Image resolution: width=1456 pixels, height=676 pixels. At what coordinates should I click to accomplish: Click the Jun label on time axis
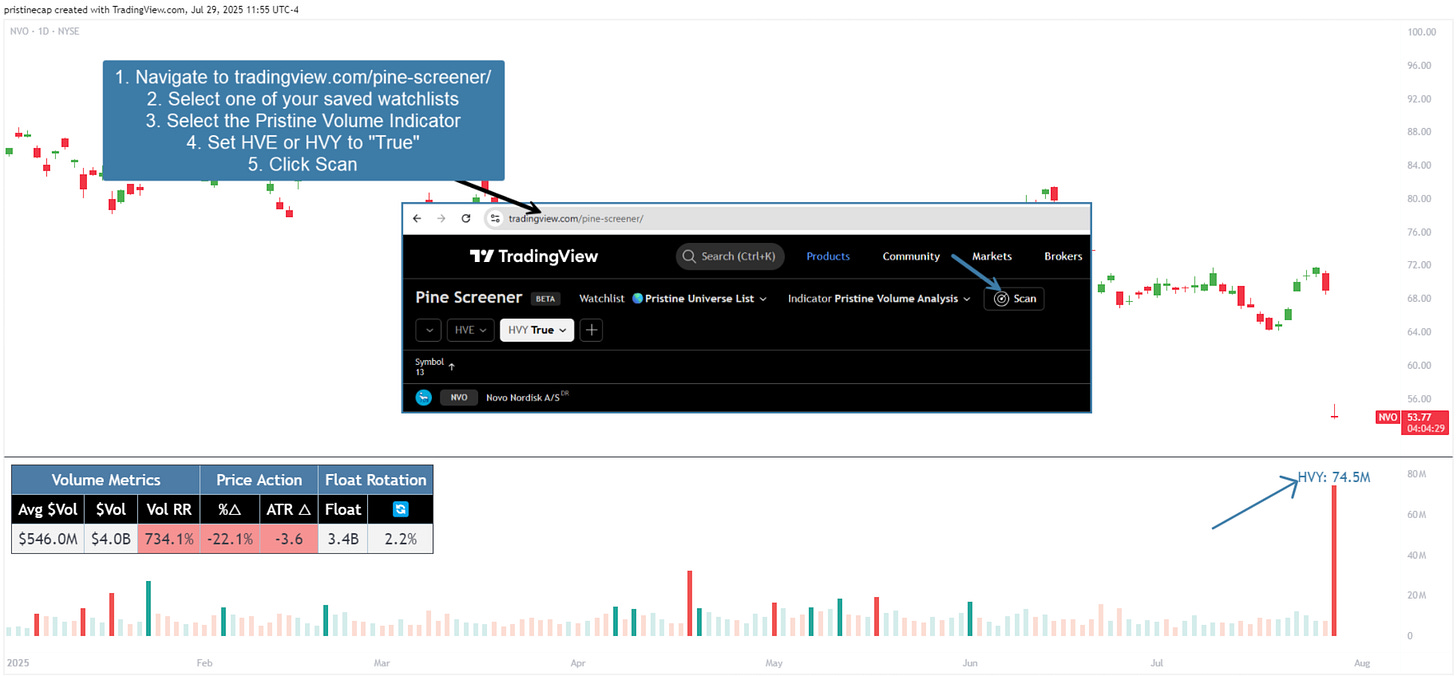970,662
